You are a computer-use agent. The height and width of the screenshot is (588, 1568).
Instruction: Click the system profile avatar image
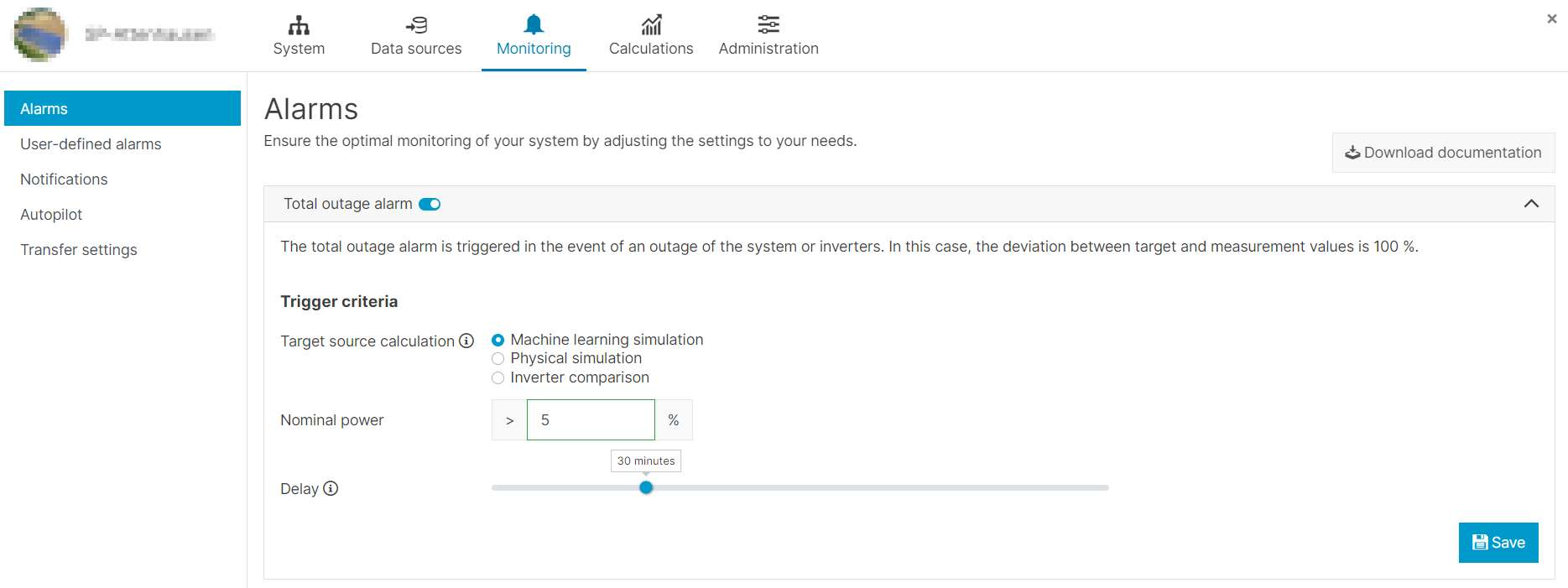tap(39, 34)
